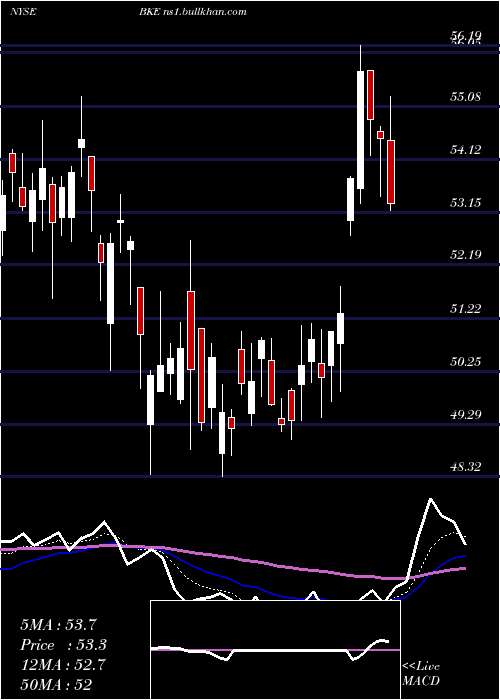Select the 55.08 price axis label
The width and height of the screenshot is (500, 700).
[x=466, y=96]
